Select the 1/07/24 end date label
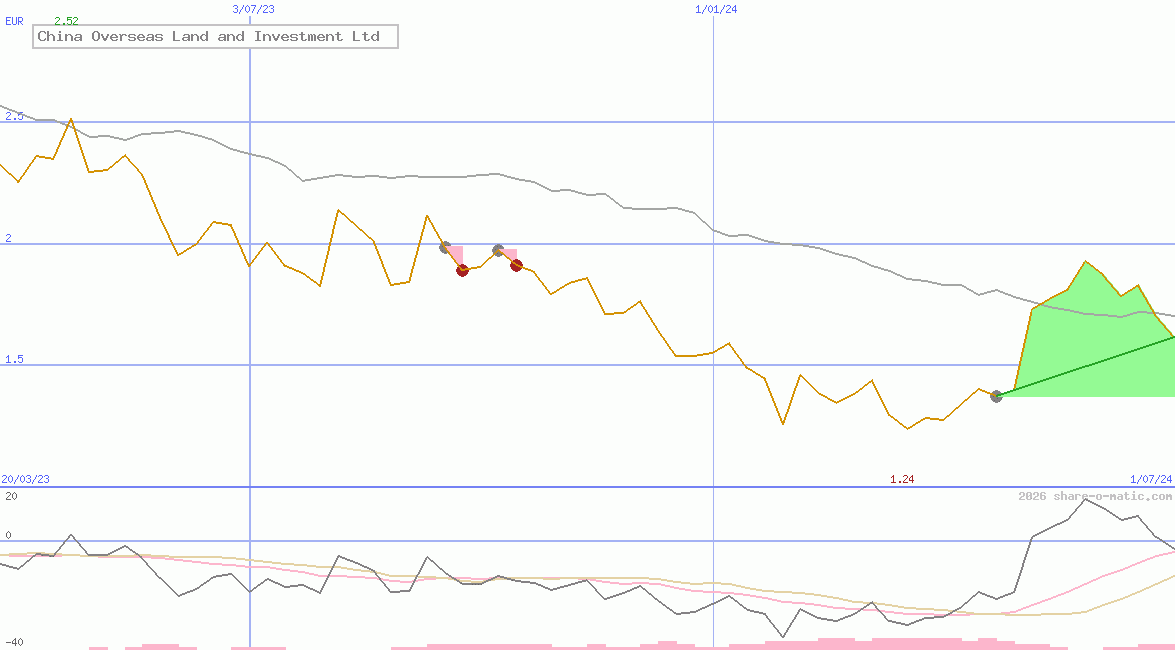The width and height of the screenshot is (1175, 650). click(x=1151, y=479)
